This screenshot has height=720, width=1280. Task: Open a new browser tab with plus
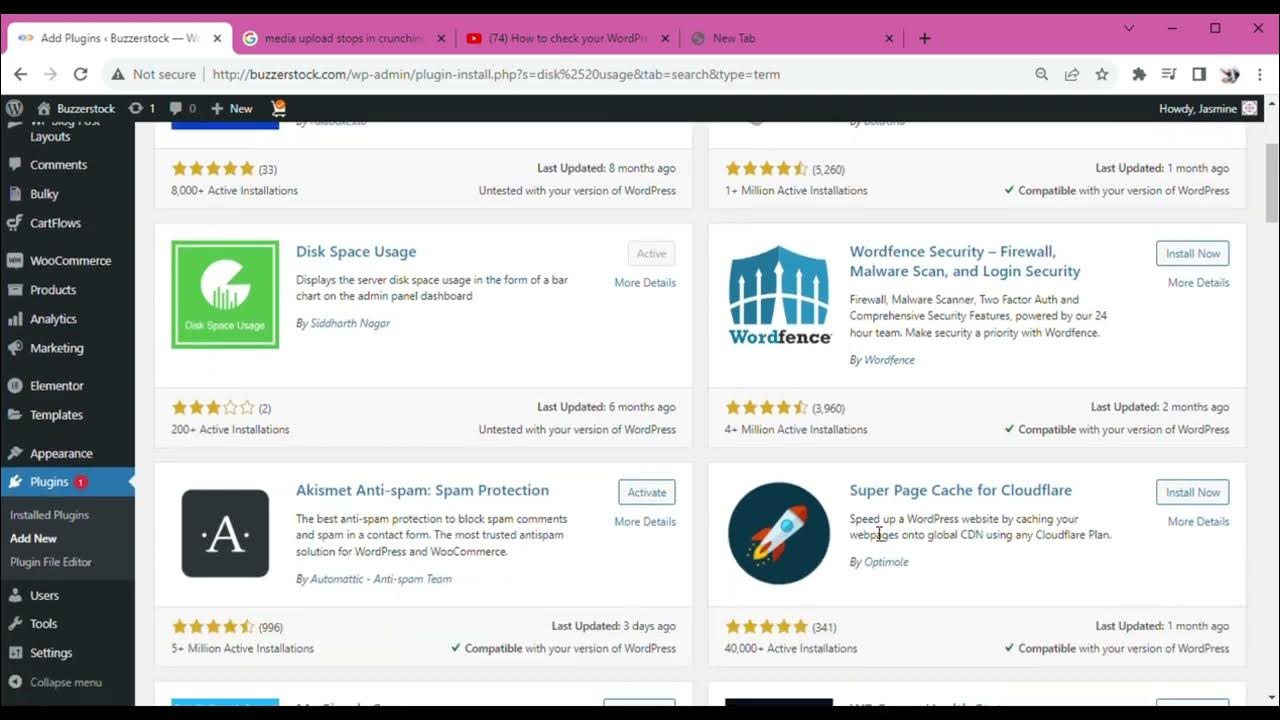(x=924, y=38)
